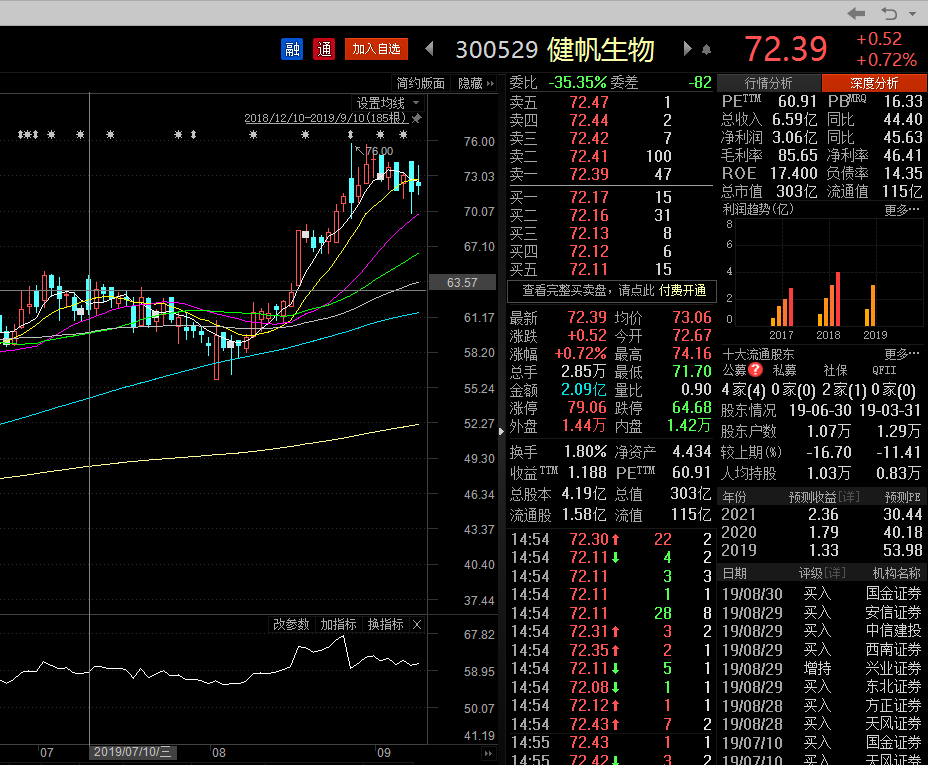Screen dimensions: 928x765
Task: Click the curved return arrow icon
Action: click(x=889, y=13)
